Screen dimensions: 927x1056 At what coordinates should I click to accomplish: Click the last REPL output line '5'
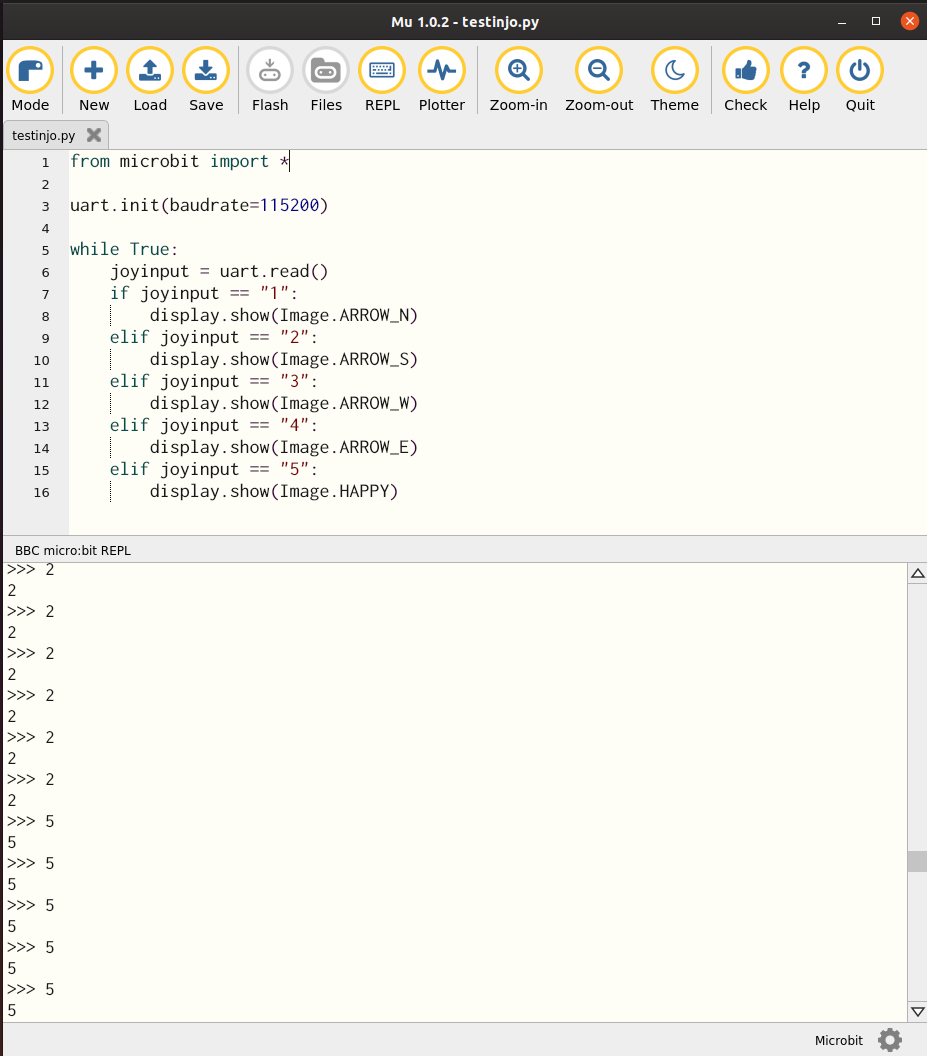(x=12, y=1010)
